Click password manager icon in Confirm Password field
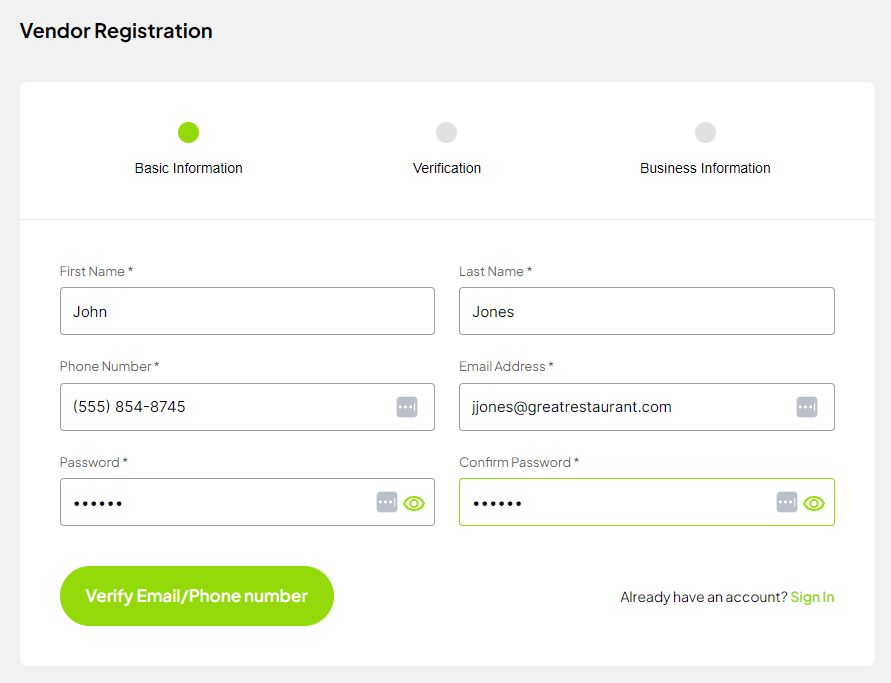This screenshot has width=891, height=683. click(787, 502)
